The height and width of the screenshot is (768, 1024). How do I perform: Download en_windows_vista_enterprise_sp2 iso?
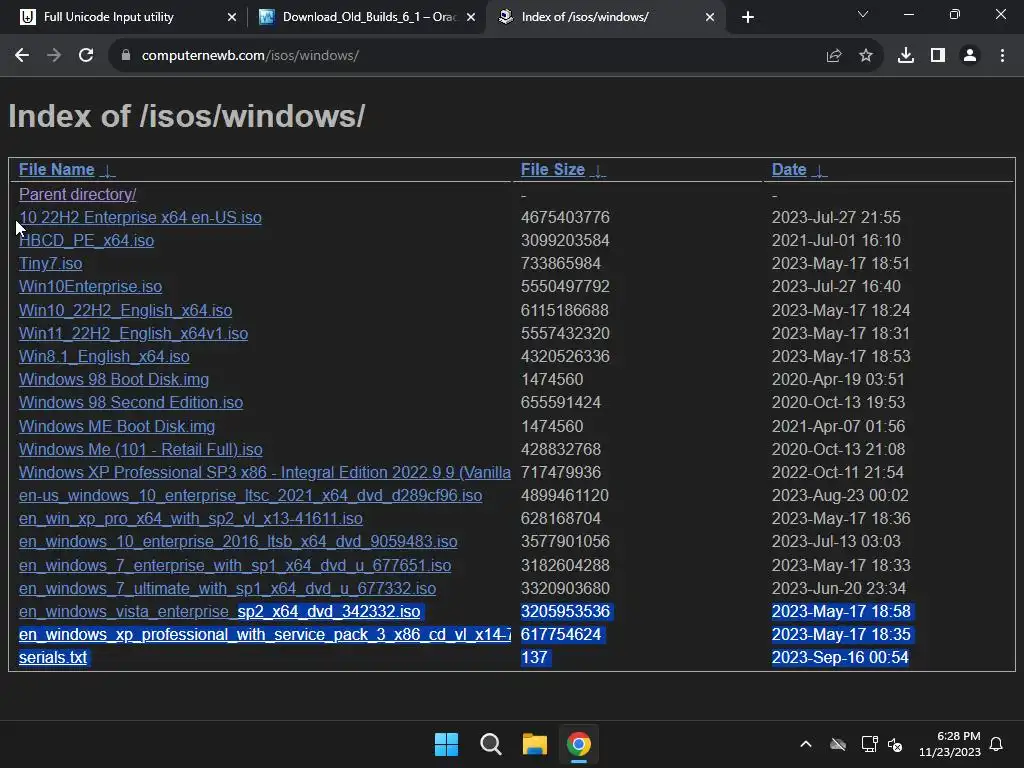click(x=219, y=612)
